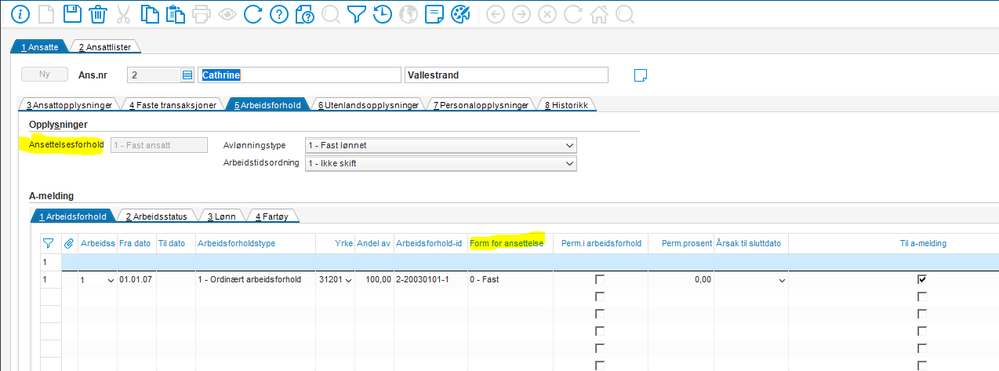
Task: Open the 3 Ansattopplysninger tab
Action: [69, 105]
